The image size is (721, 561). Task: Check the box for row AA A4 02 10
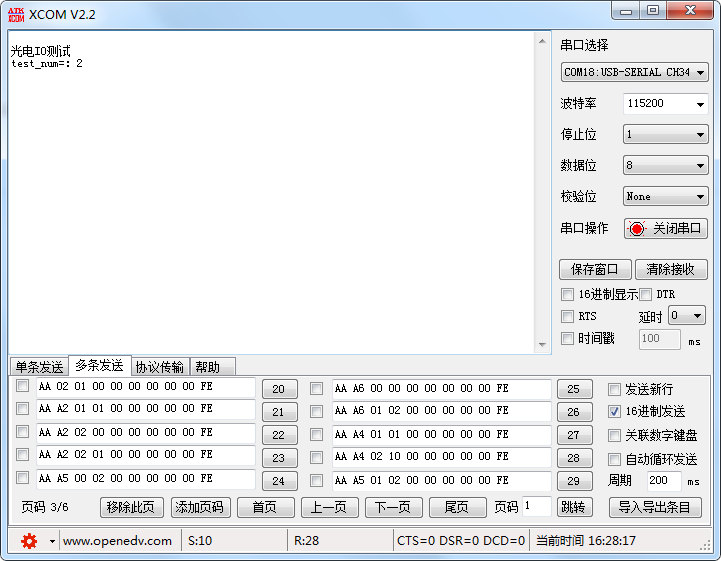click(x=316, y=457)
